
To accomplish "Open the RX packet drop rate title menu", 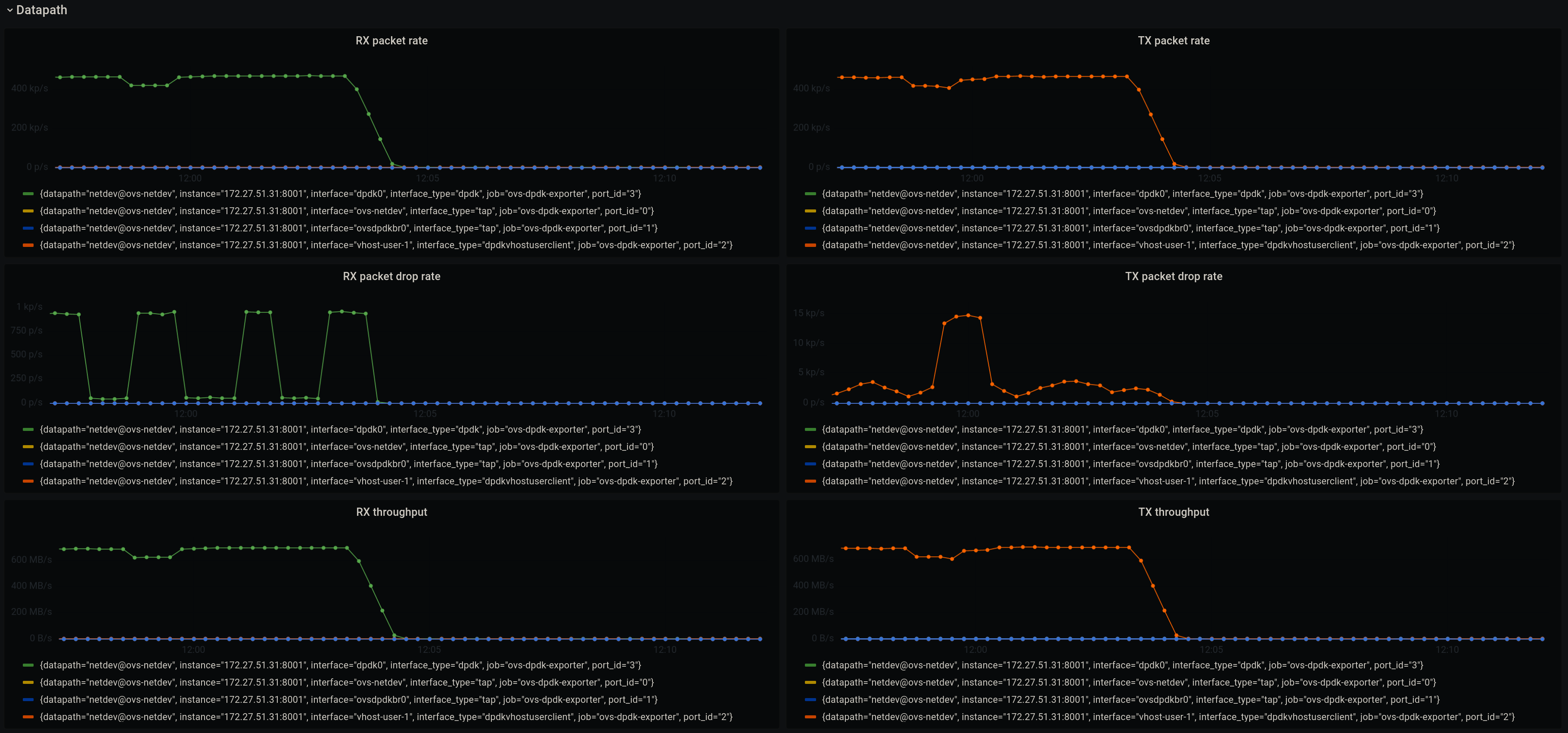I will click(x=391, y=277).
